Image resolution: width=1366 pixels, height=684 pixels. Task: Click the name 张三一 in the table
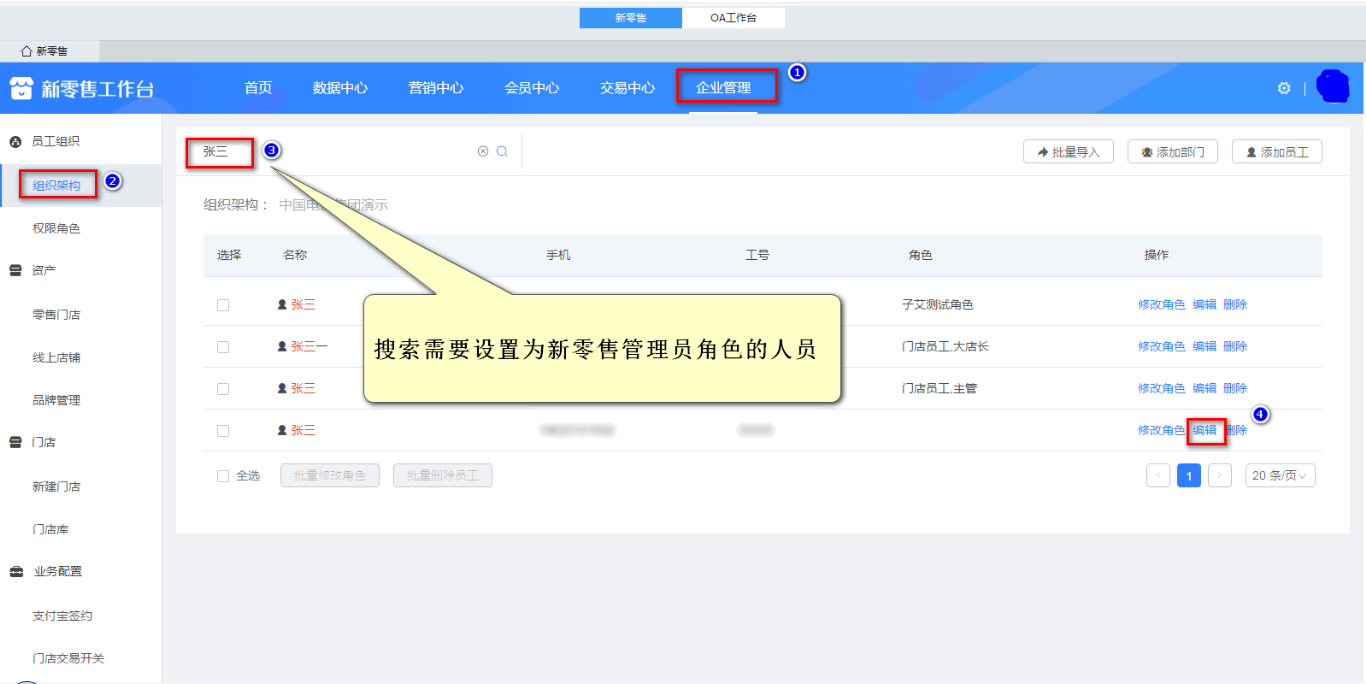(309, 347)
